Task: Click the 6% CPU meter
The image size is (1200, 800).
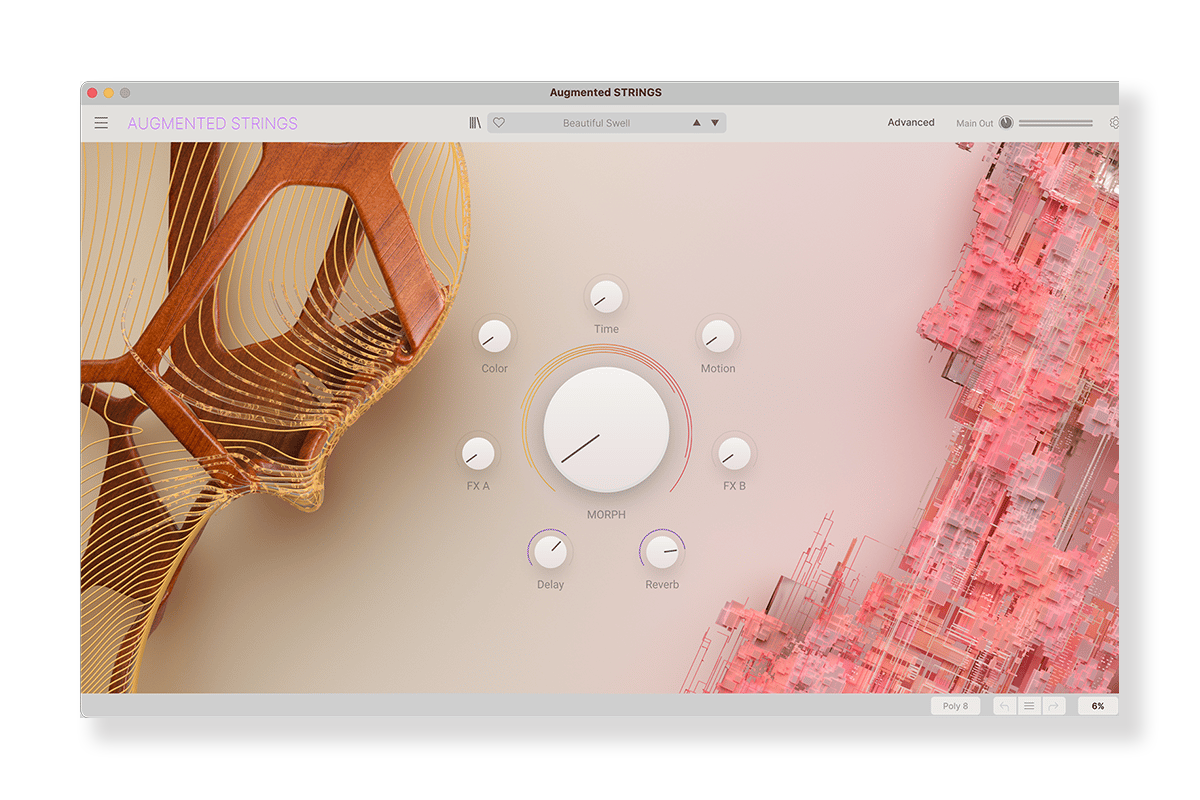Action: click(x=1098, y=706)
